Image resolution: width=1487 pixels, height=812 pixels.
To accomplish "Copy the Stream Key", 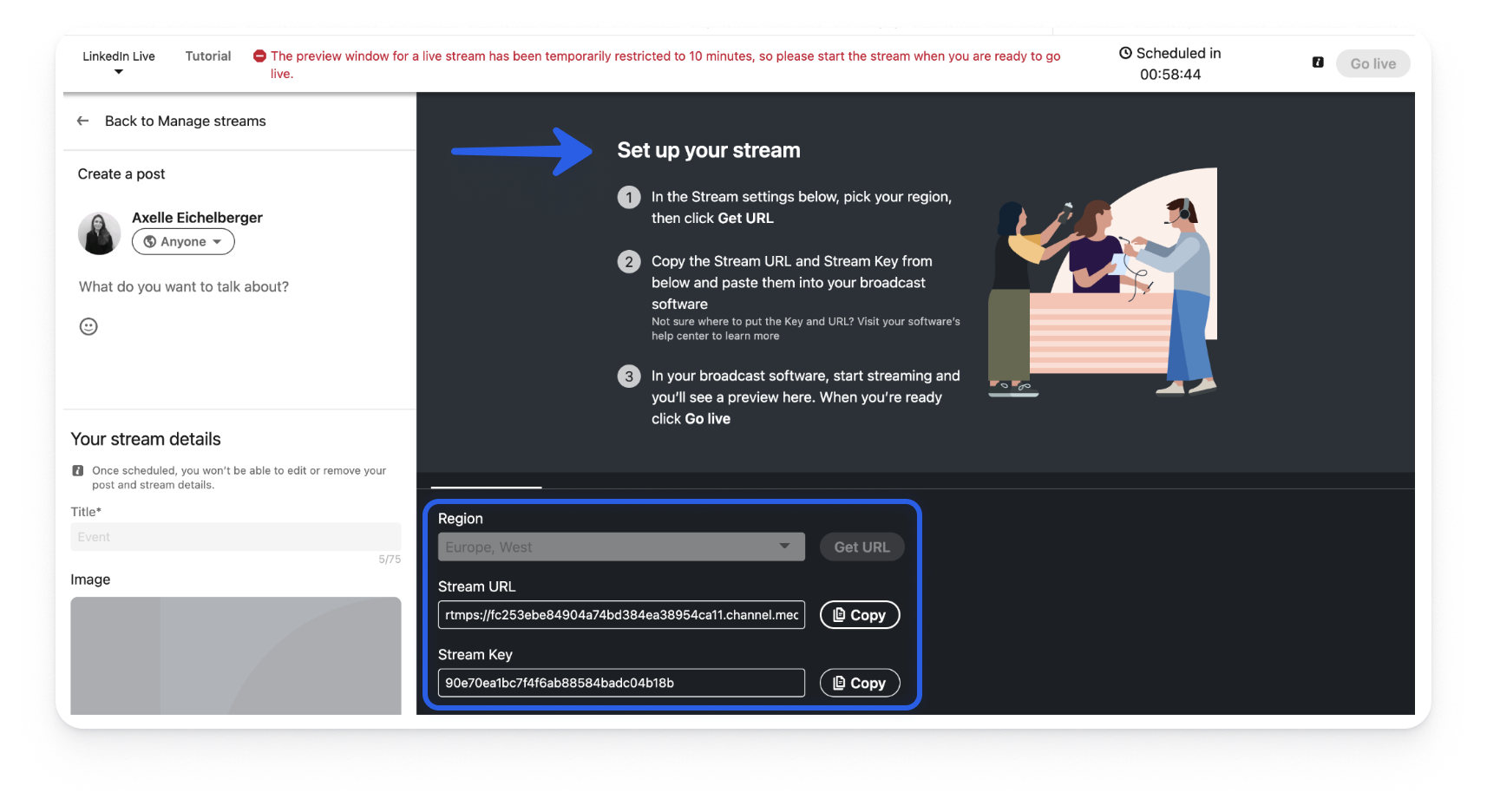I will pos(859,684).
